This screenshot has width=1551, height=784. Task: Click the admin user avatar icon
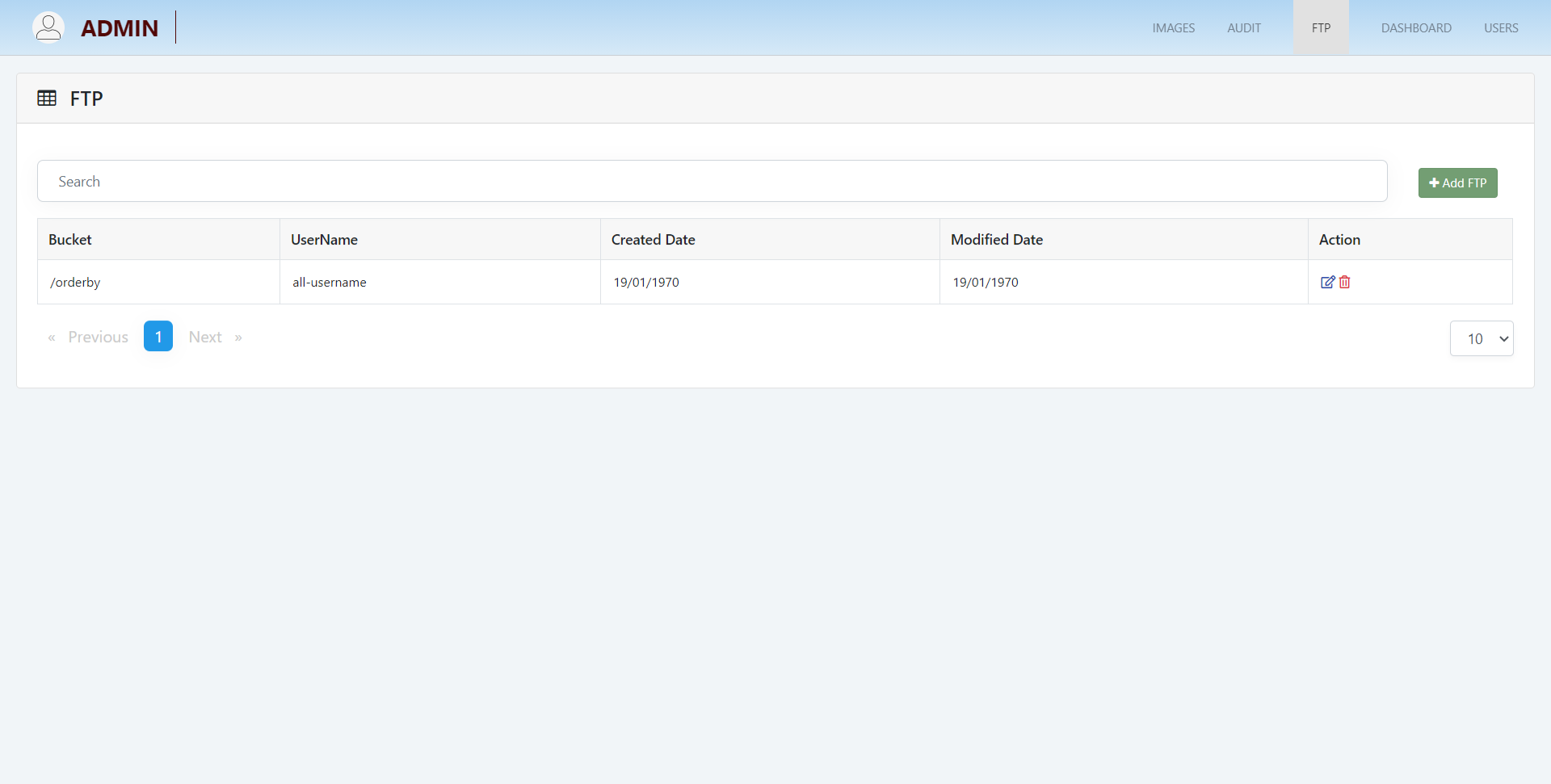tap(48, 27)
